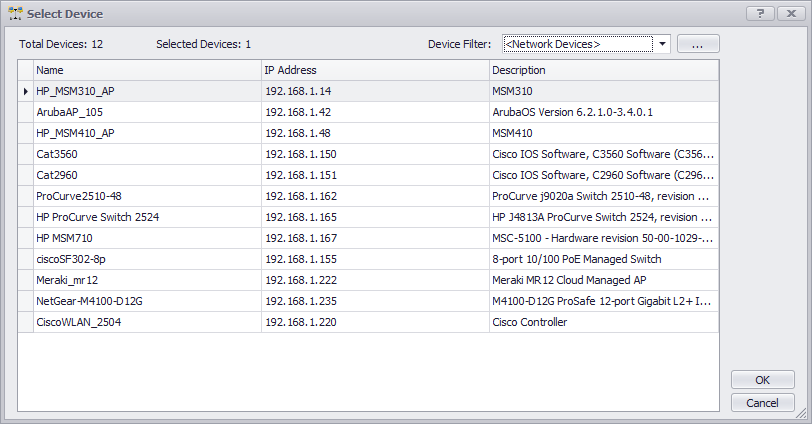The image size is (812, 424).
Task: Select the ArubaAP_105 device row
Action: [x=368, y=112]
